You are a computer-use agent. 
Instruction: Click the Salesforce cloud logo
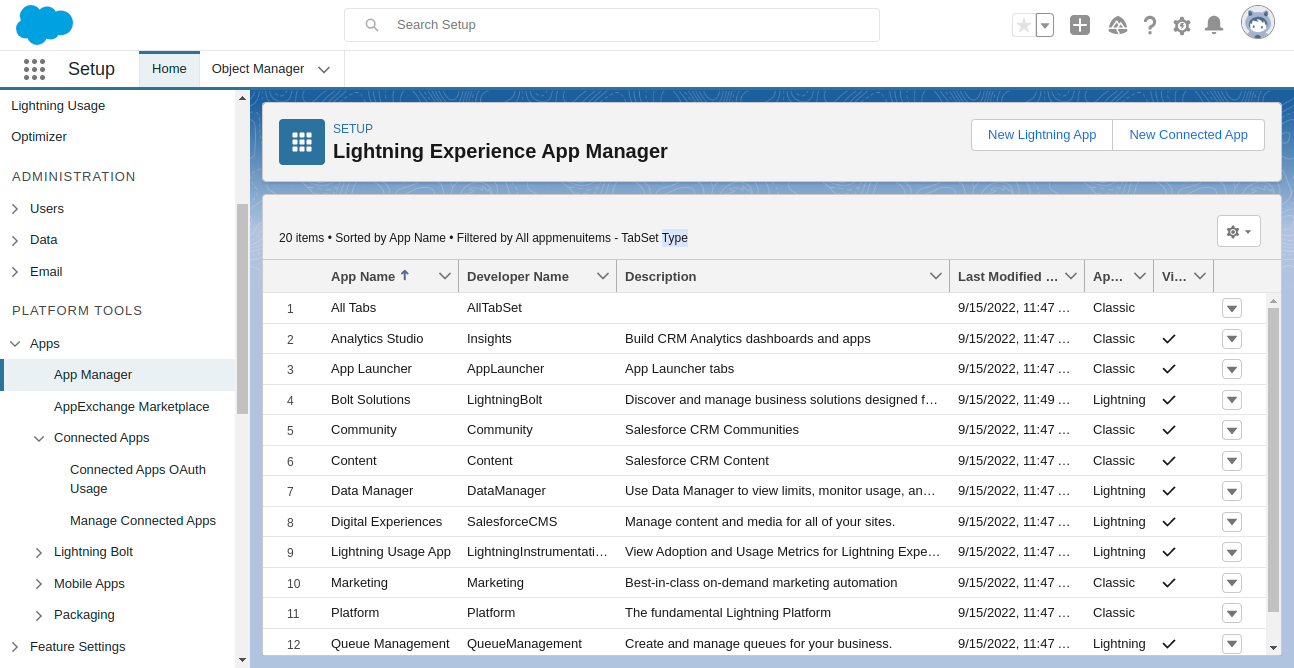(45, 24)
